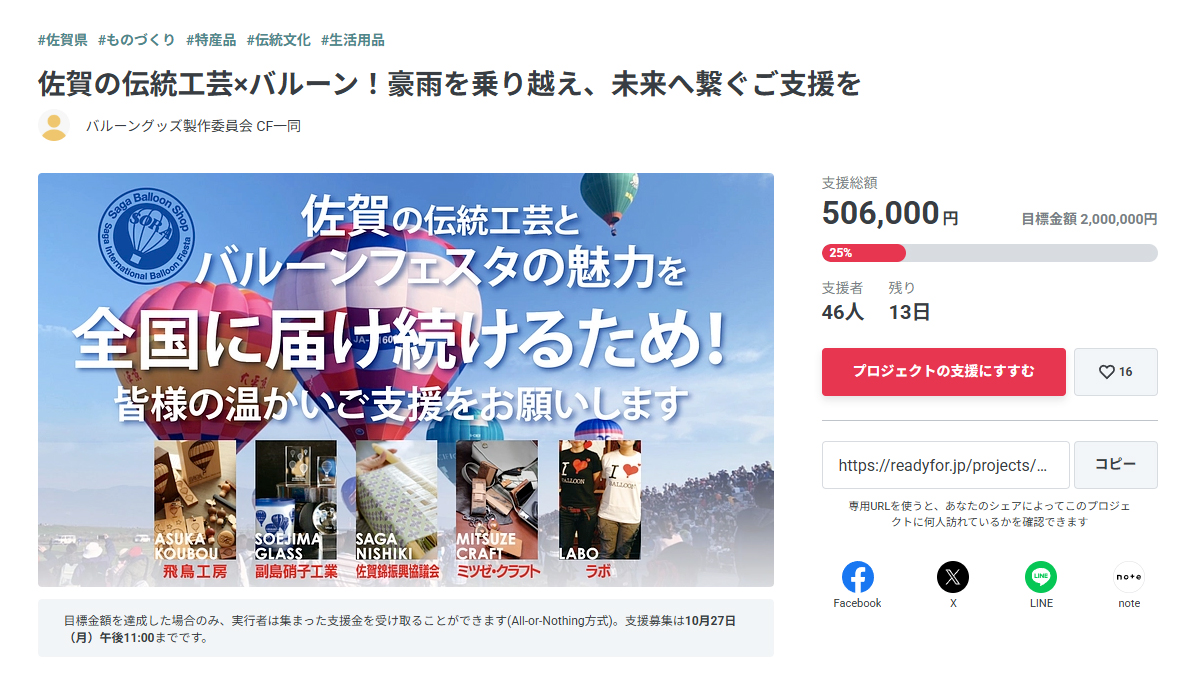Share the project via LINE icon

pyautogui.click(x=1041, y=578)
